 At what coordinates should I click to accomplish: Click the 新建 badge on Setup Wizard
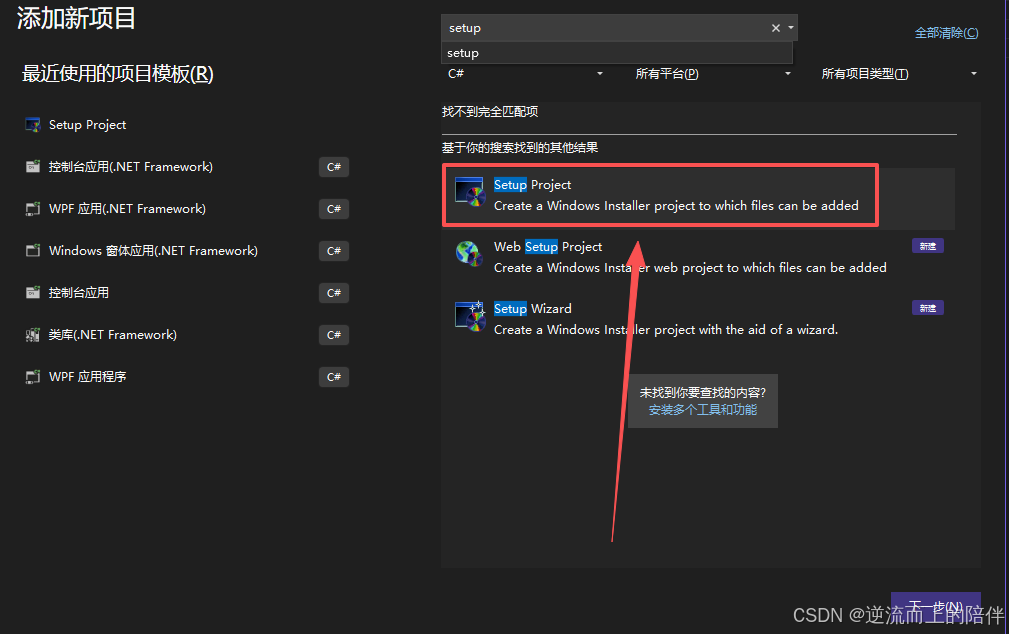click(927, 308)
